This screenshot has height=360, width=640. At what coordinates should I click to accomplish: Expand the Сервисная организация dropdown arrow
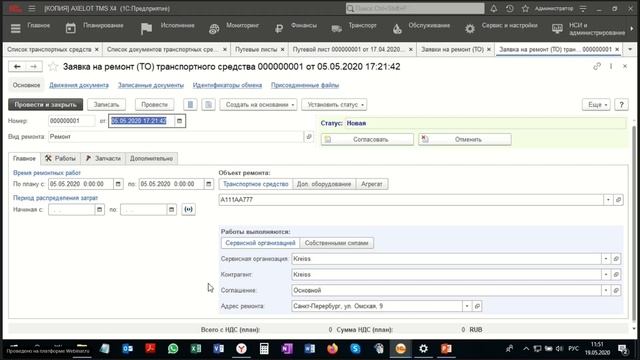[x=606, y=259]
